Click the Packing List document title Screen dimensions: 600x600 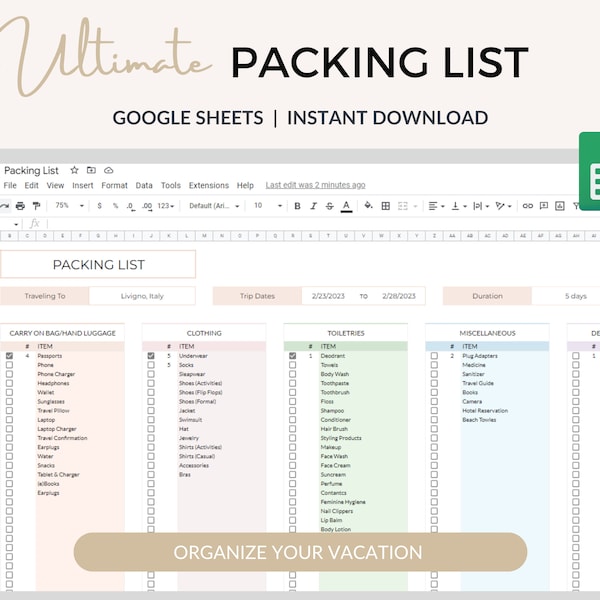[31, 170]
